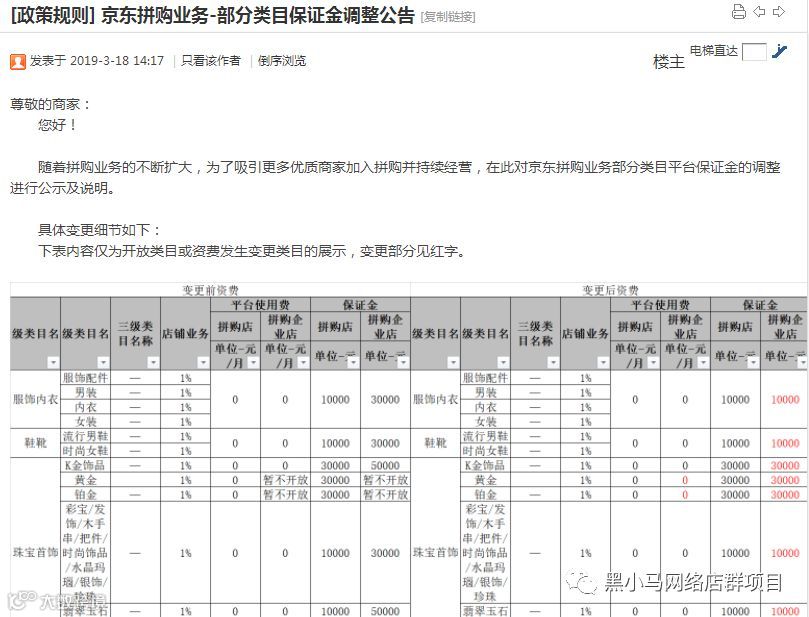Click the post date 2019-3-18 14:17
Image resolution: width=809 pixels, height=617 pixels.
click(117, 61)
